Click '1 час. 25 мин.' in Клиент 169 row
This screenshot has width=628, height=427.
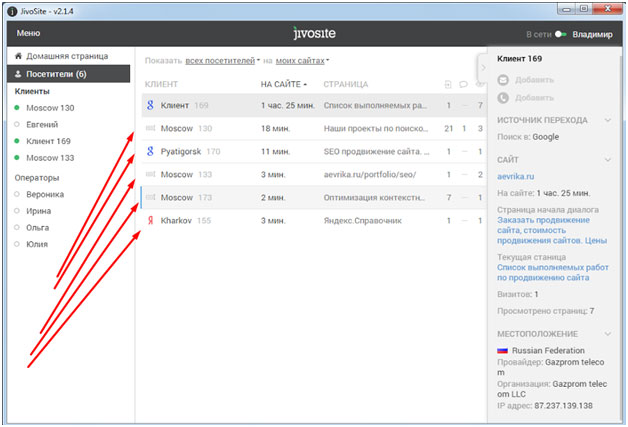(288, 105)
